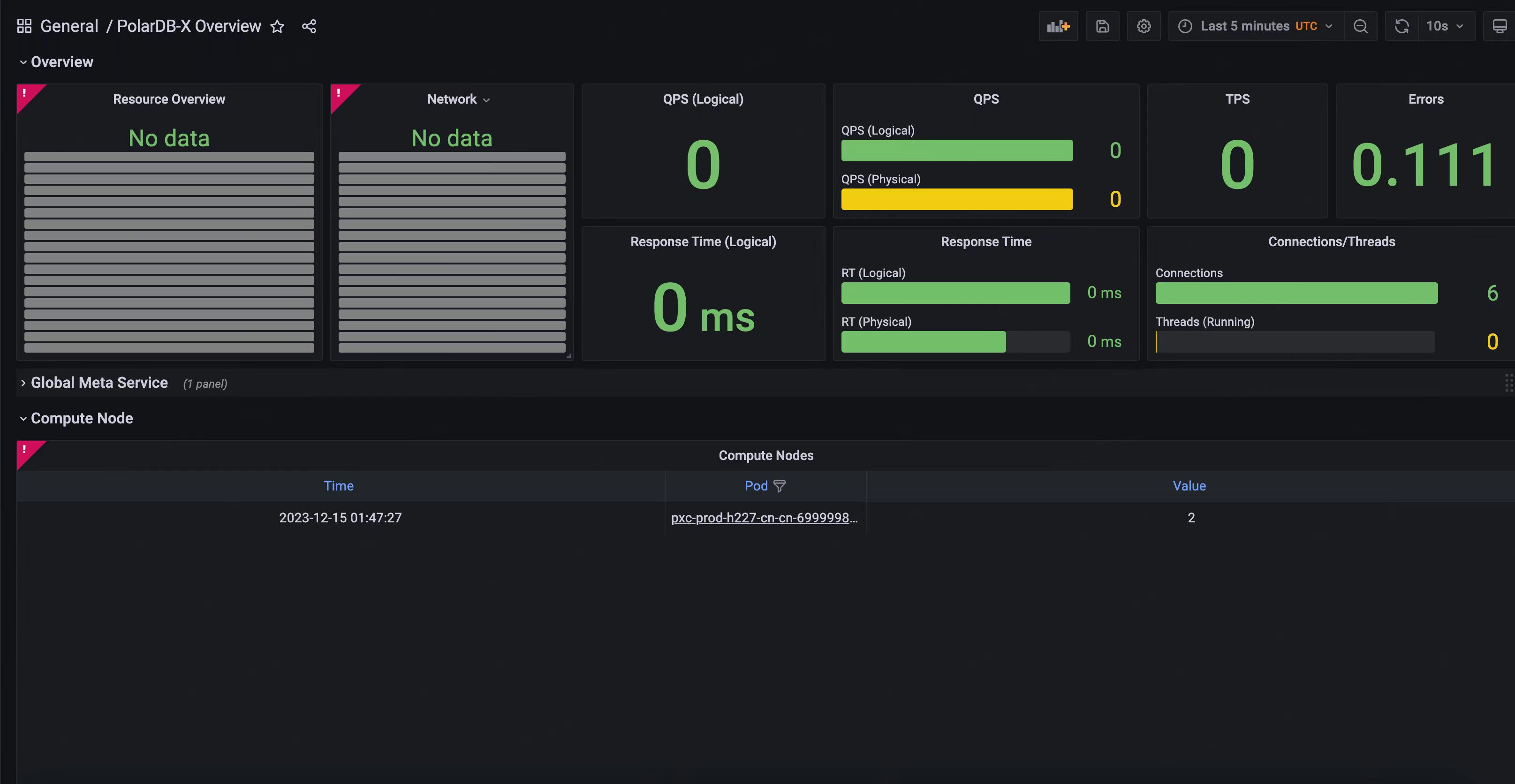Click the No data text in Resource Overview
Viewport: 1515px width, 784px height.
point(169,138)
